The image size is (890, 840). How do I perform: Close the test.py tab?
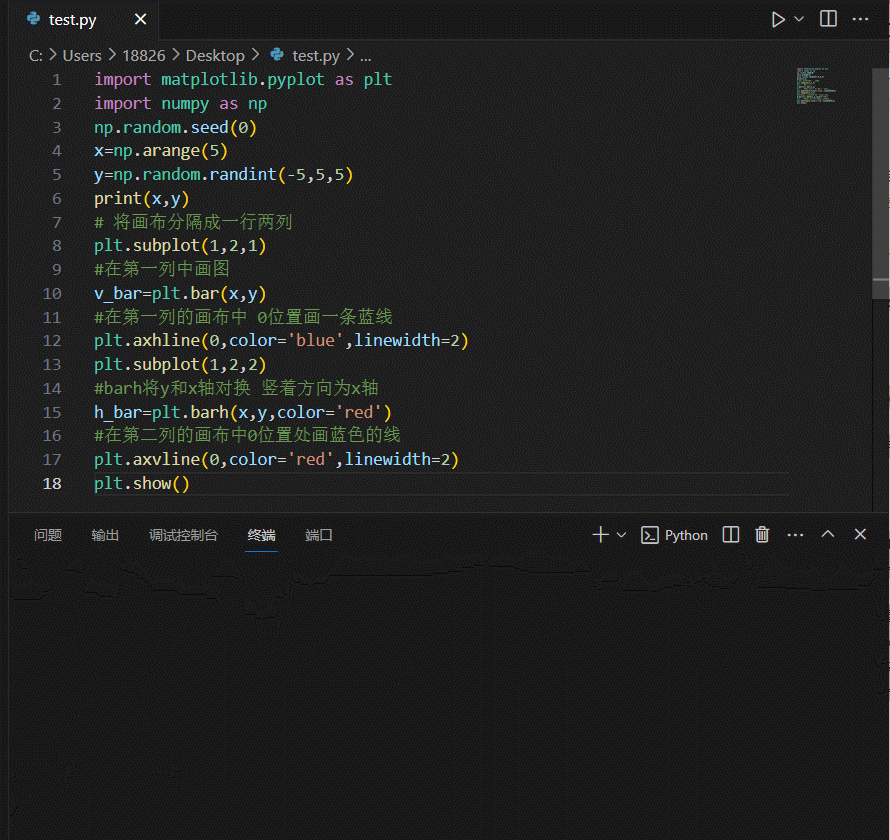click(x=140, y=19)
